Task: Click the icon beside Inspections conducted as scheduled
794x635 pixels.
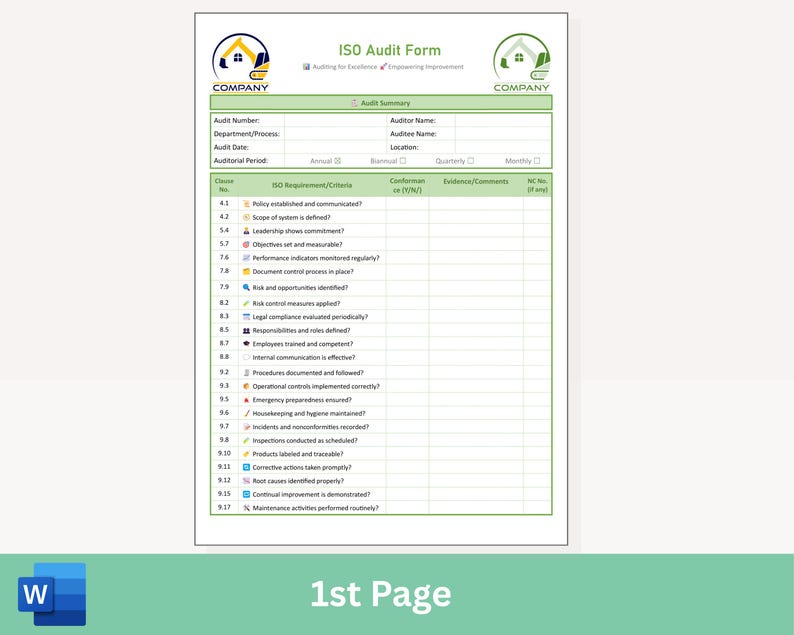Action: pyautogui.click(x=246, y=441)
